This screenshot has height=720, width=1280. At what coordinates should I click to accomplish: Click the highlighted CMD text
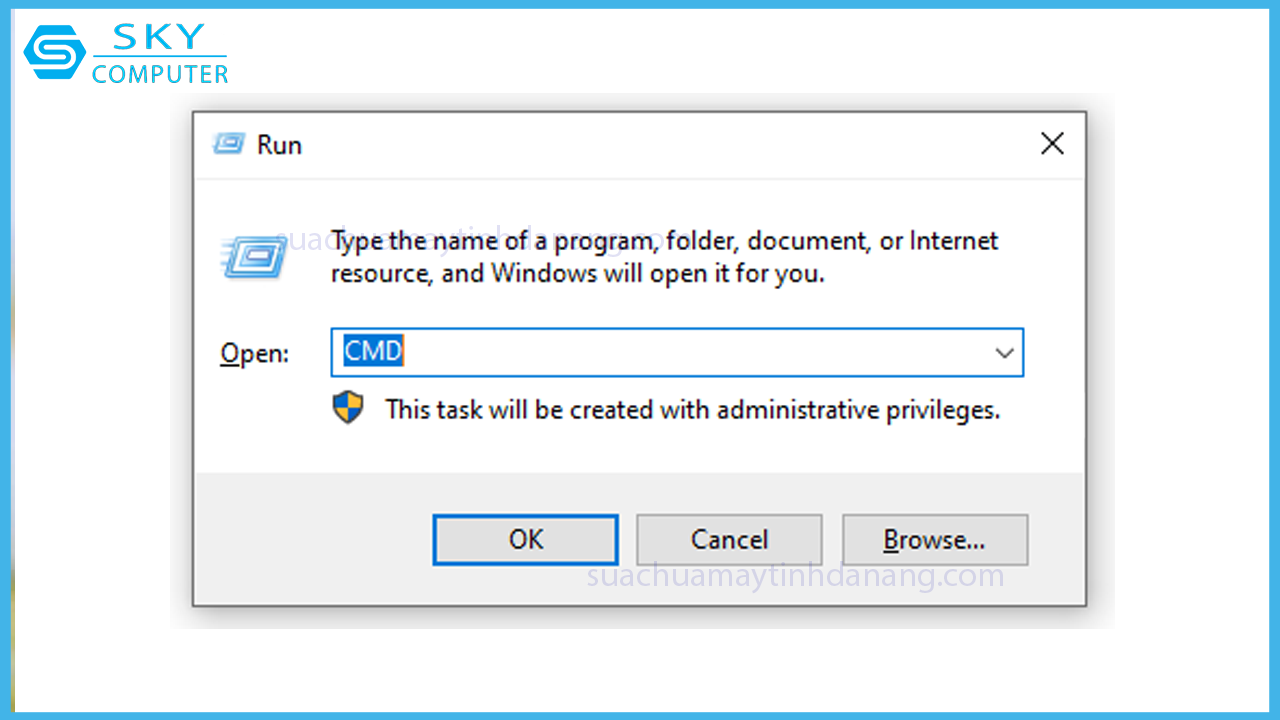tap(373, 352)
